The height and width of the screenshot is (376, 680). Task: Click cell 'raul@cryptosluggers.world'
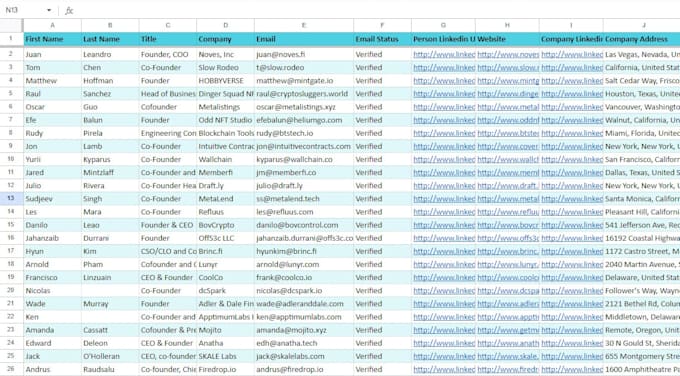pos(304,94)
